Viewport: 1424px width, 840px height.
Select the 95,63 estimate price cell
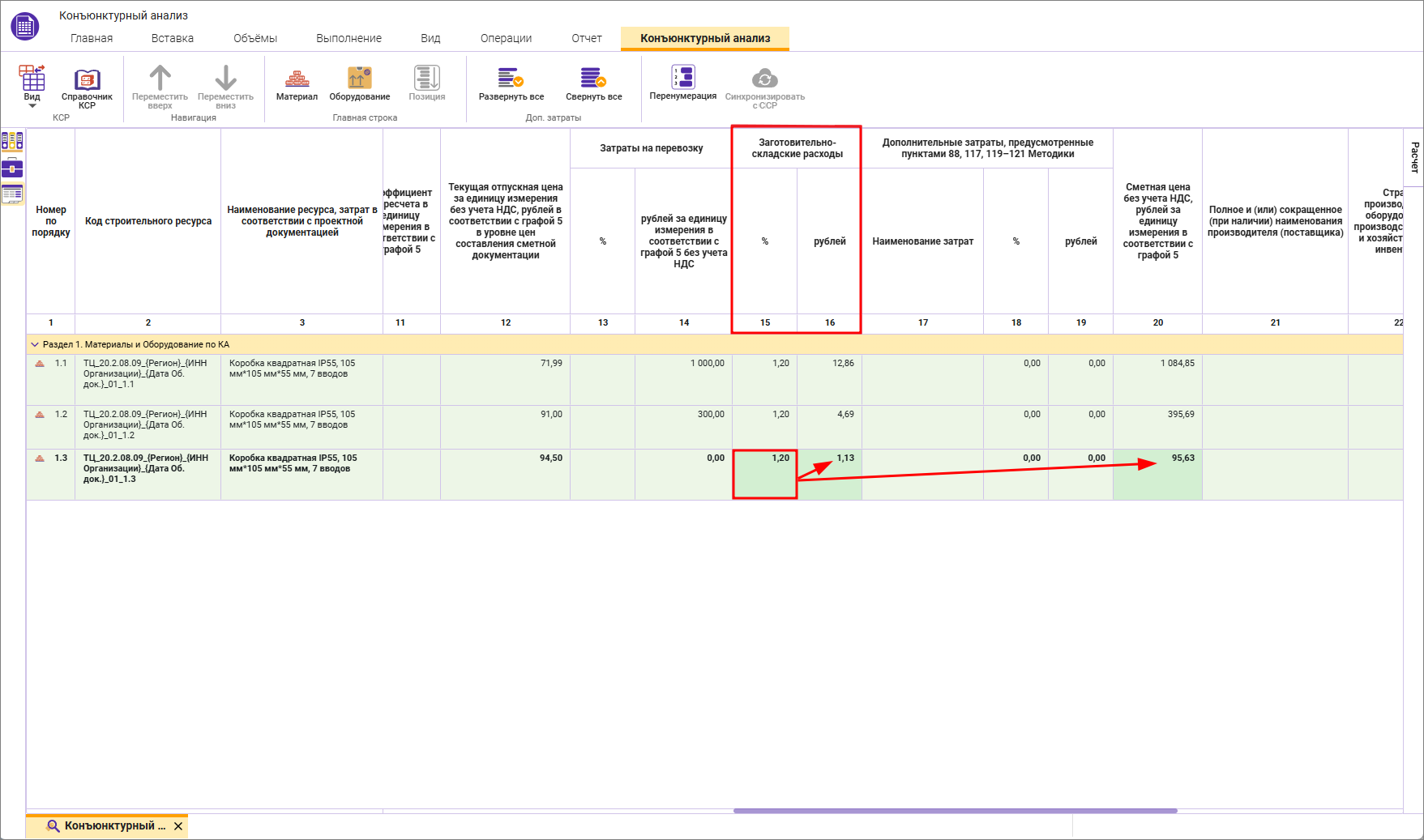tap(1157, 474)
